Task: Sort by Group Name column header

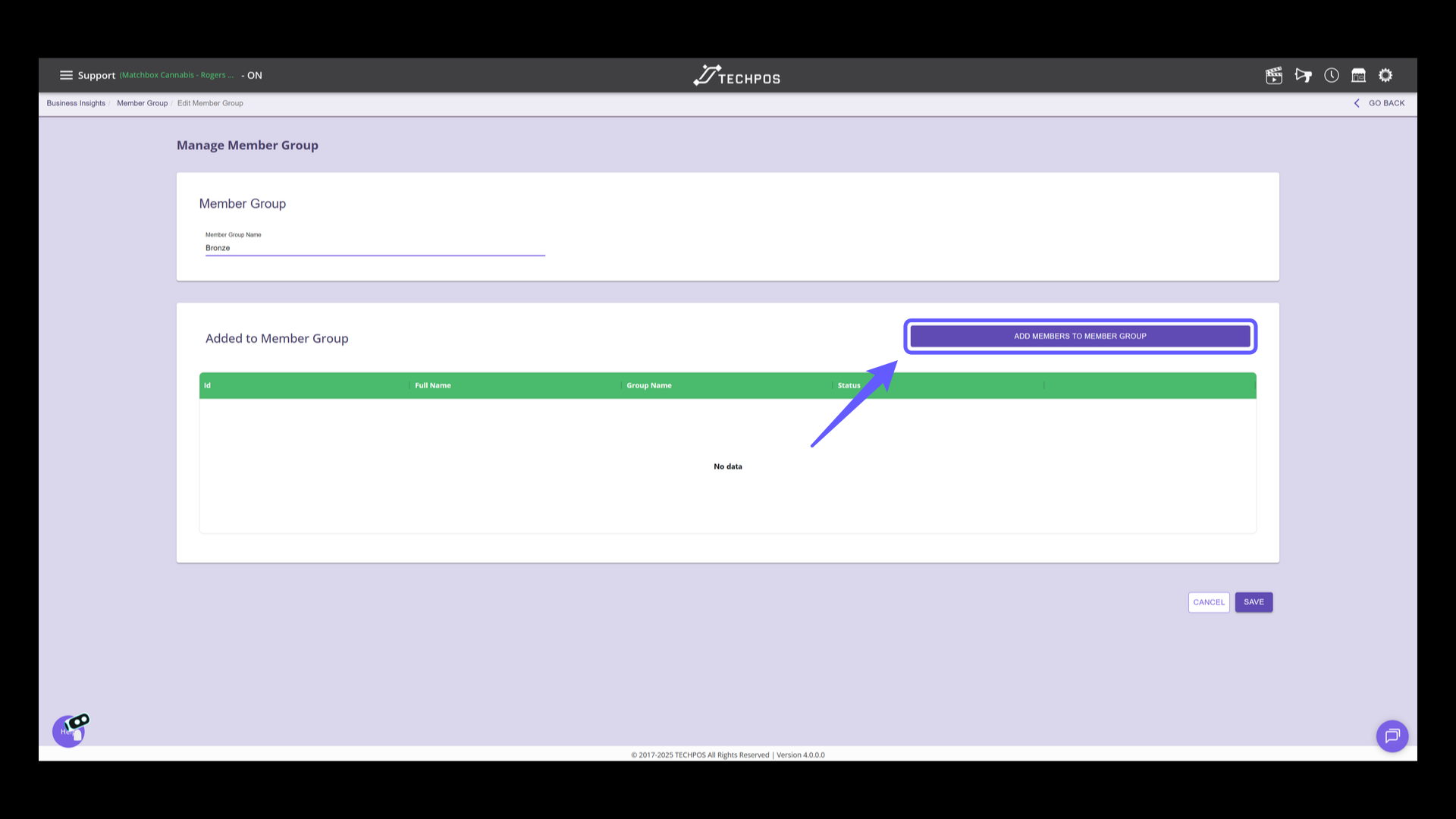Action: 649,385
